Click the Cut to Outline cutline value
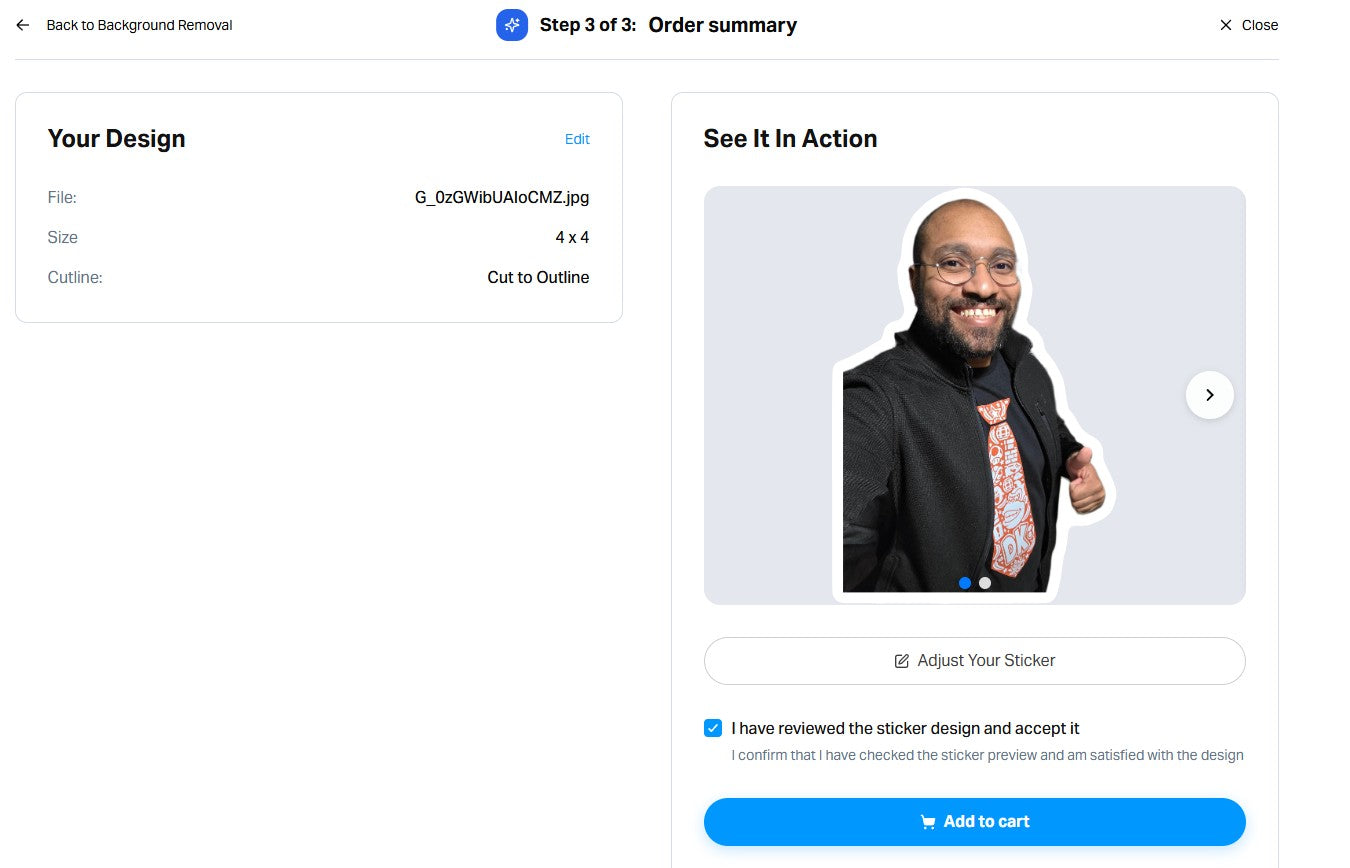The width and height of the screenshot is (1350, 868). coord(538,278)
